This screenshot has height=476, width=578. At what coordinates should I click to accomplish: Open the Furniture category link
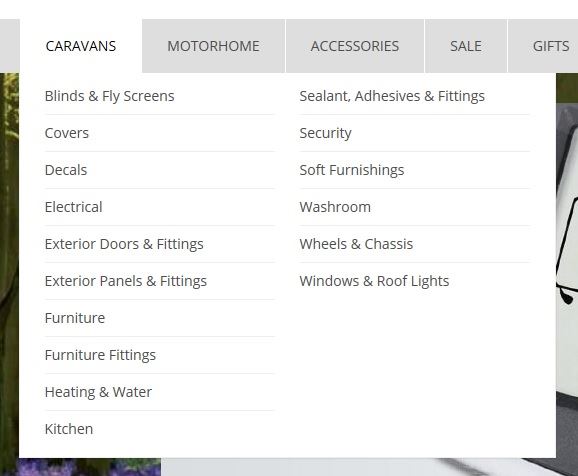pos(75,318)
